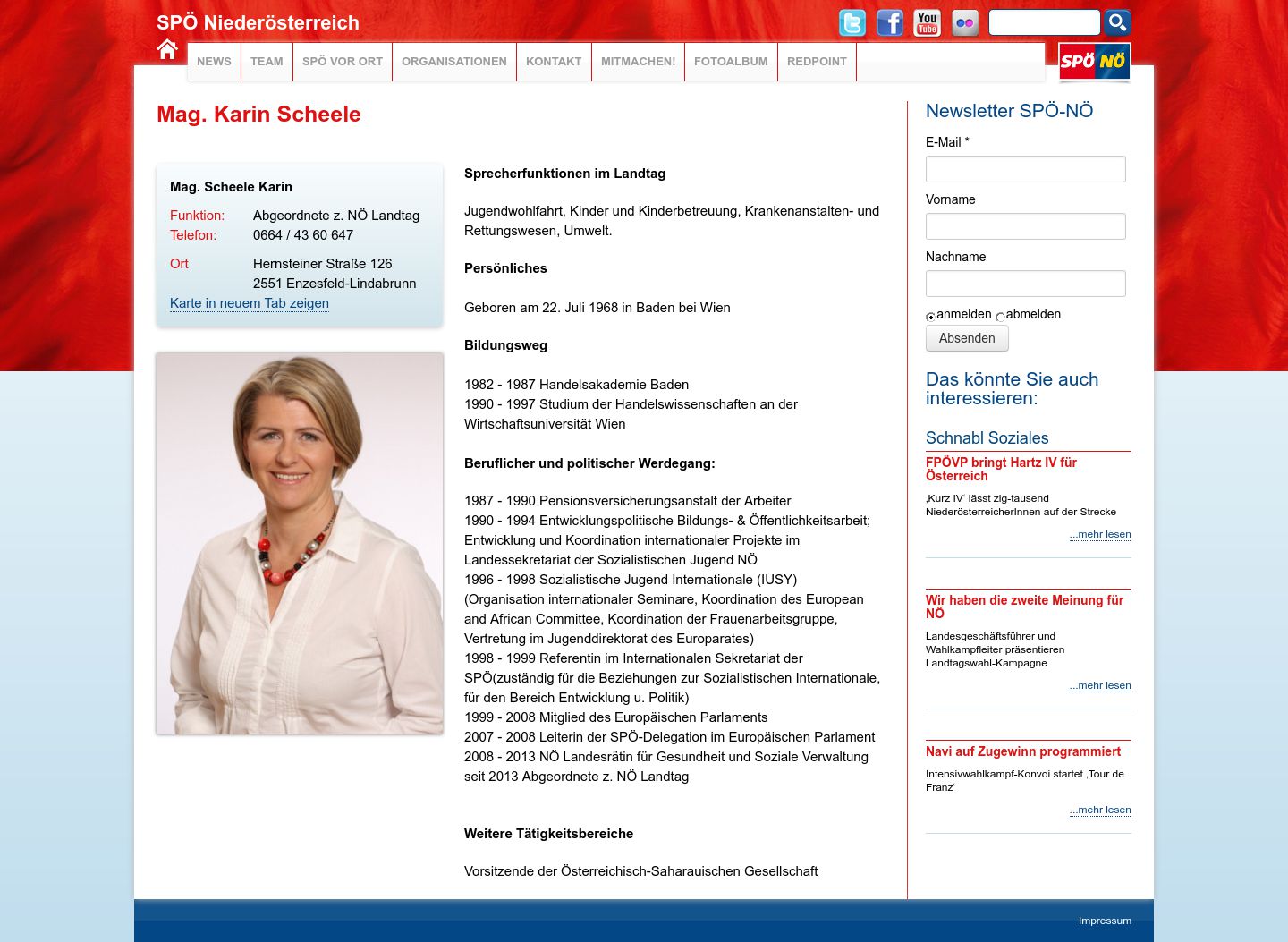Focus the header search field

click(x=1044, y=22)
